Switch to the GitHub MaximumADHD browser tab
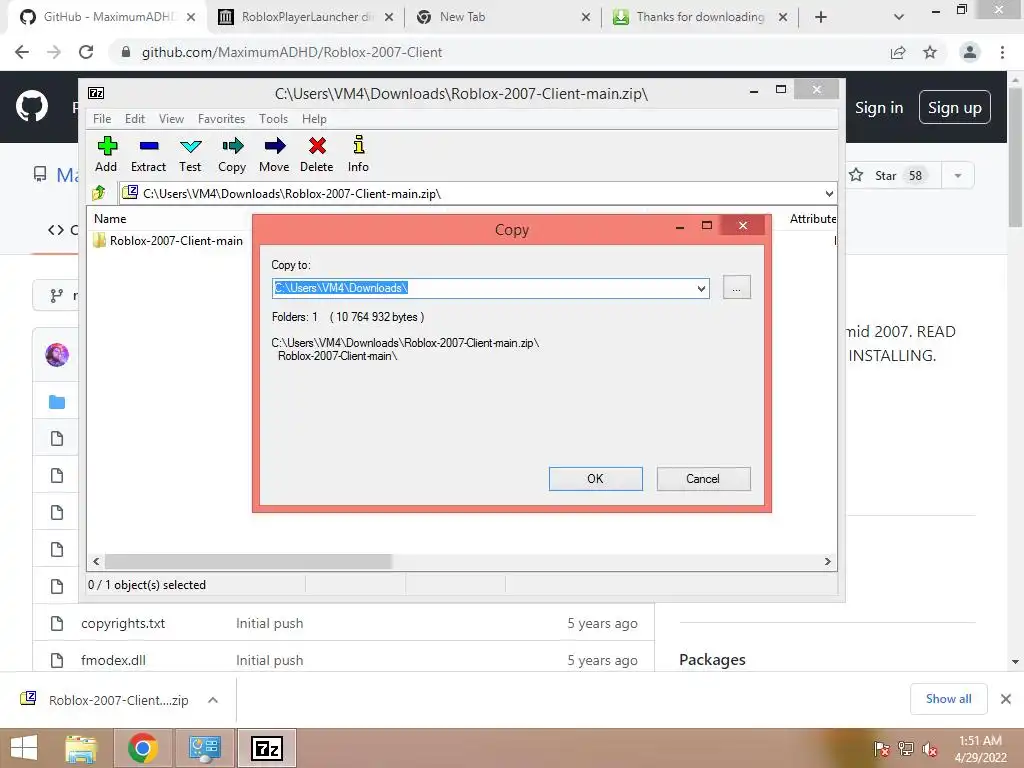The height and width of the screenshot is (768, 1024). tap(108, 17)
